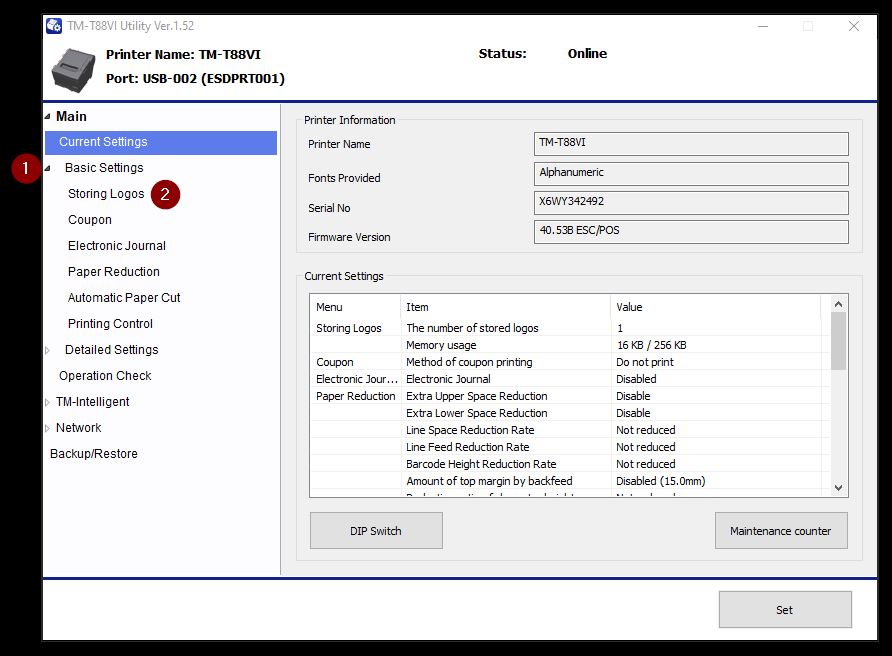Open Paper Reduction in the sidebar tree
Image resolution: width=892 pixels, height=656 pixels.
(x=114, y=272)
